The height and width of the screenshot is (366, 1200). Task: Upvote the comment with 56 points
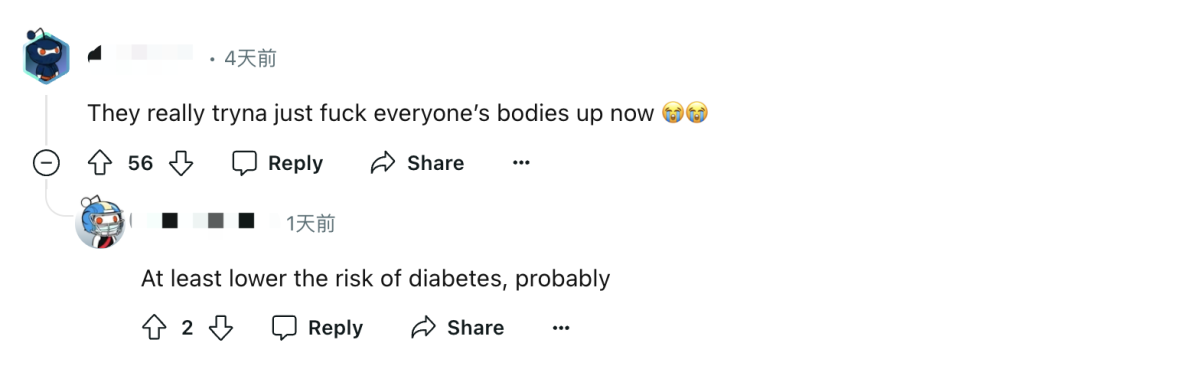[100, 163]
